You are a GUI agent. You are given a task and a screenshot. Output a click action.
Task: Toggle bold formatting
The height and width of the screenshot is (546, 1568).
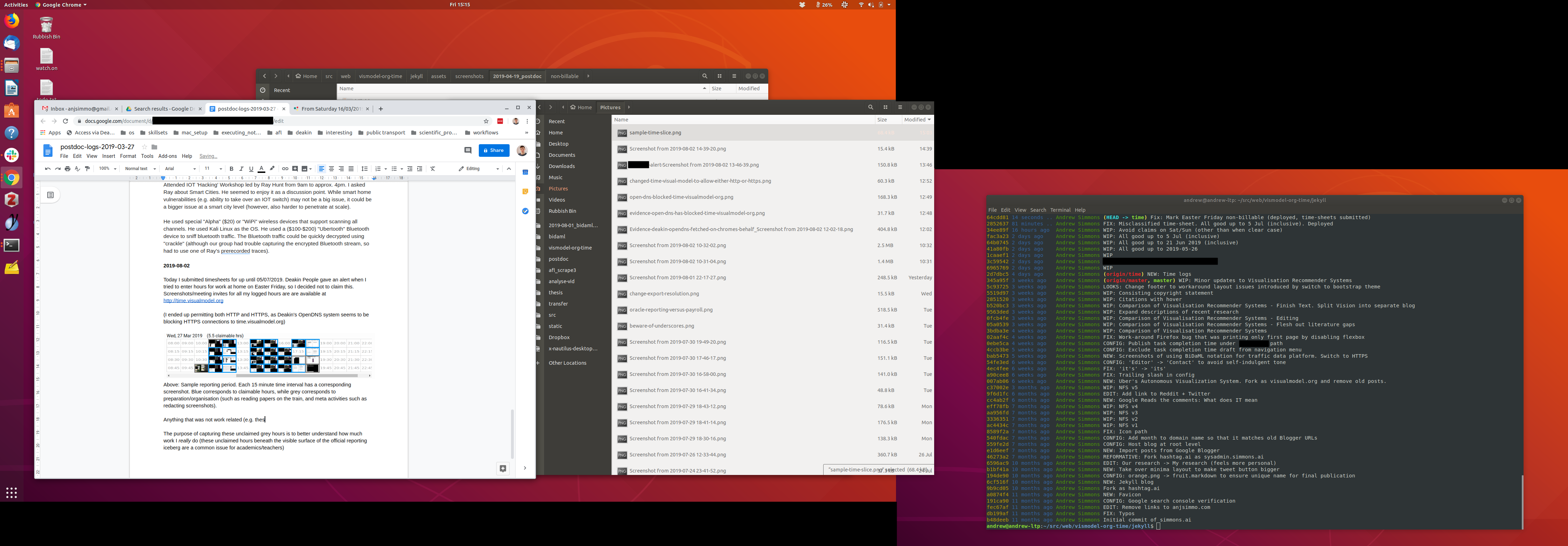click(231, 169)
